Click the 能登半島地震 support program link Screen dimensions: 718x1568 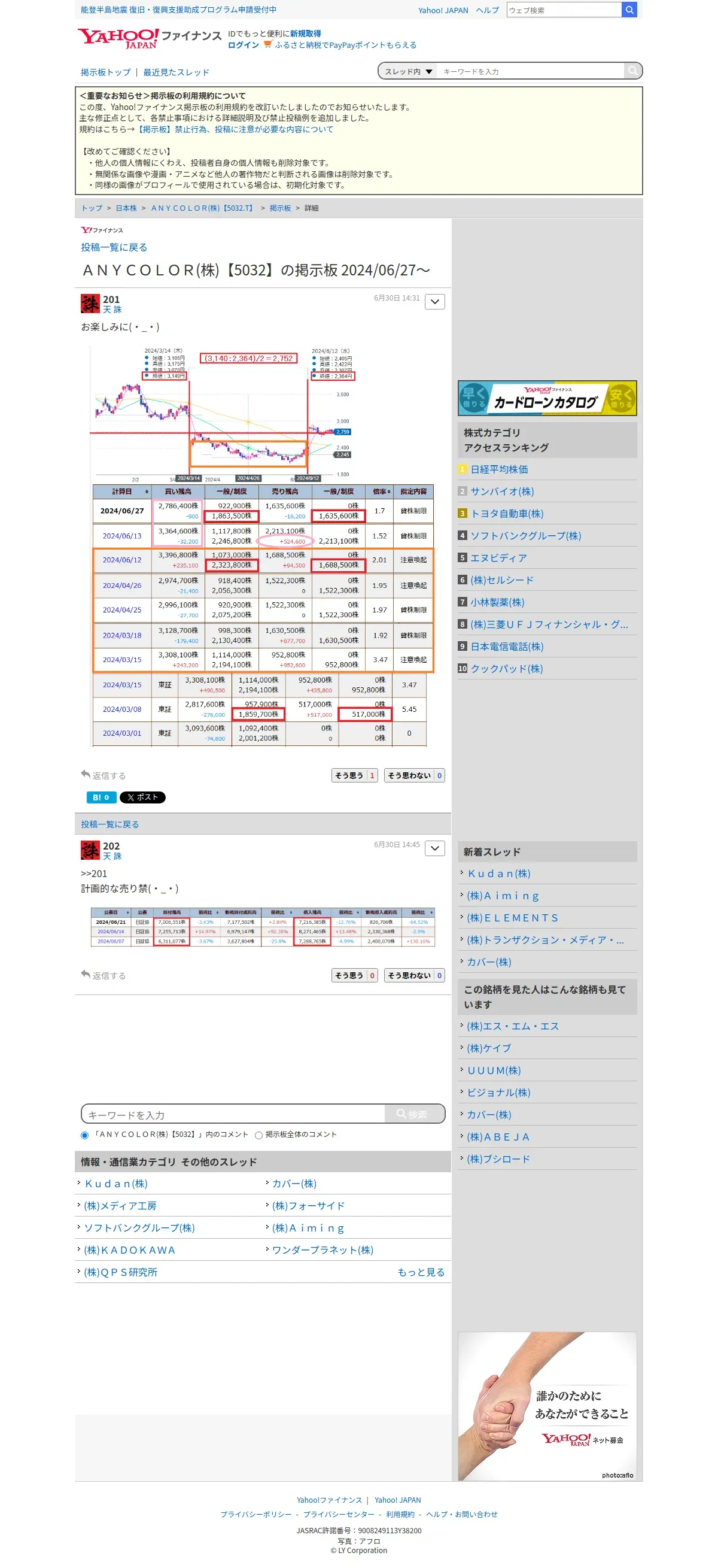[178, 10]
